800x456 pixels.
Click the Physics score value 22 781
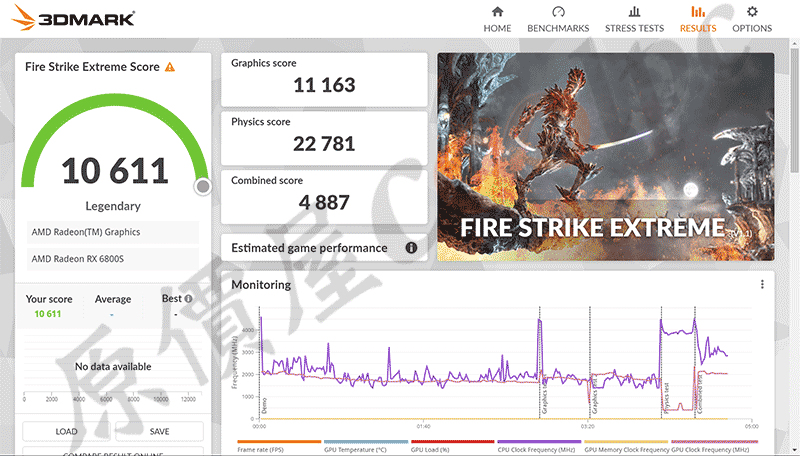[324, 144]
